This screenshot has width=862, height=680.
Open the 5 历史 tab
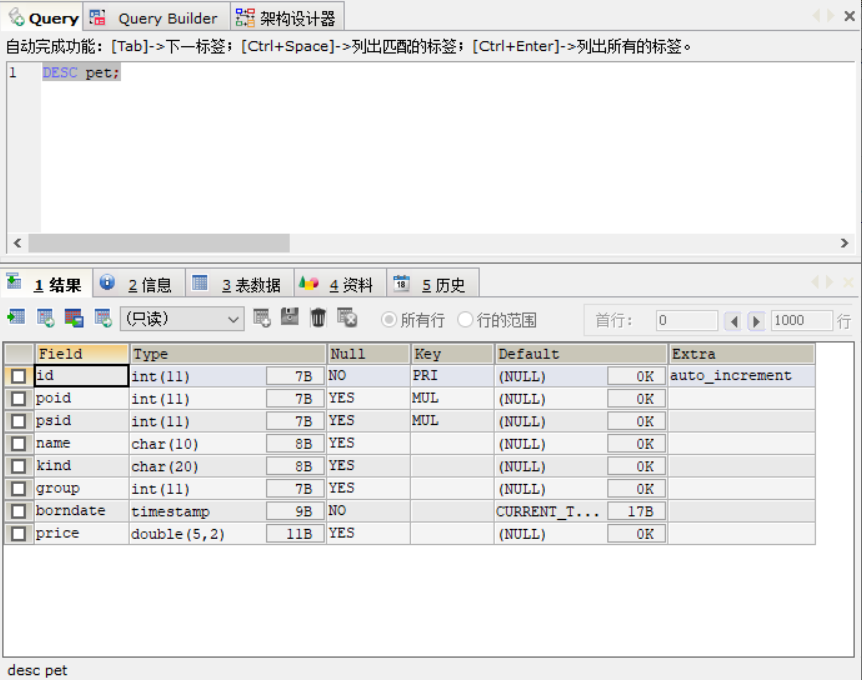(x=433, y=284)
